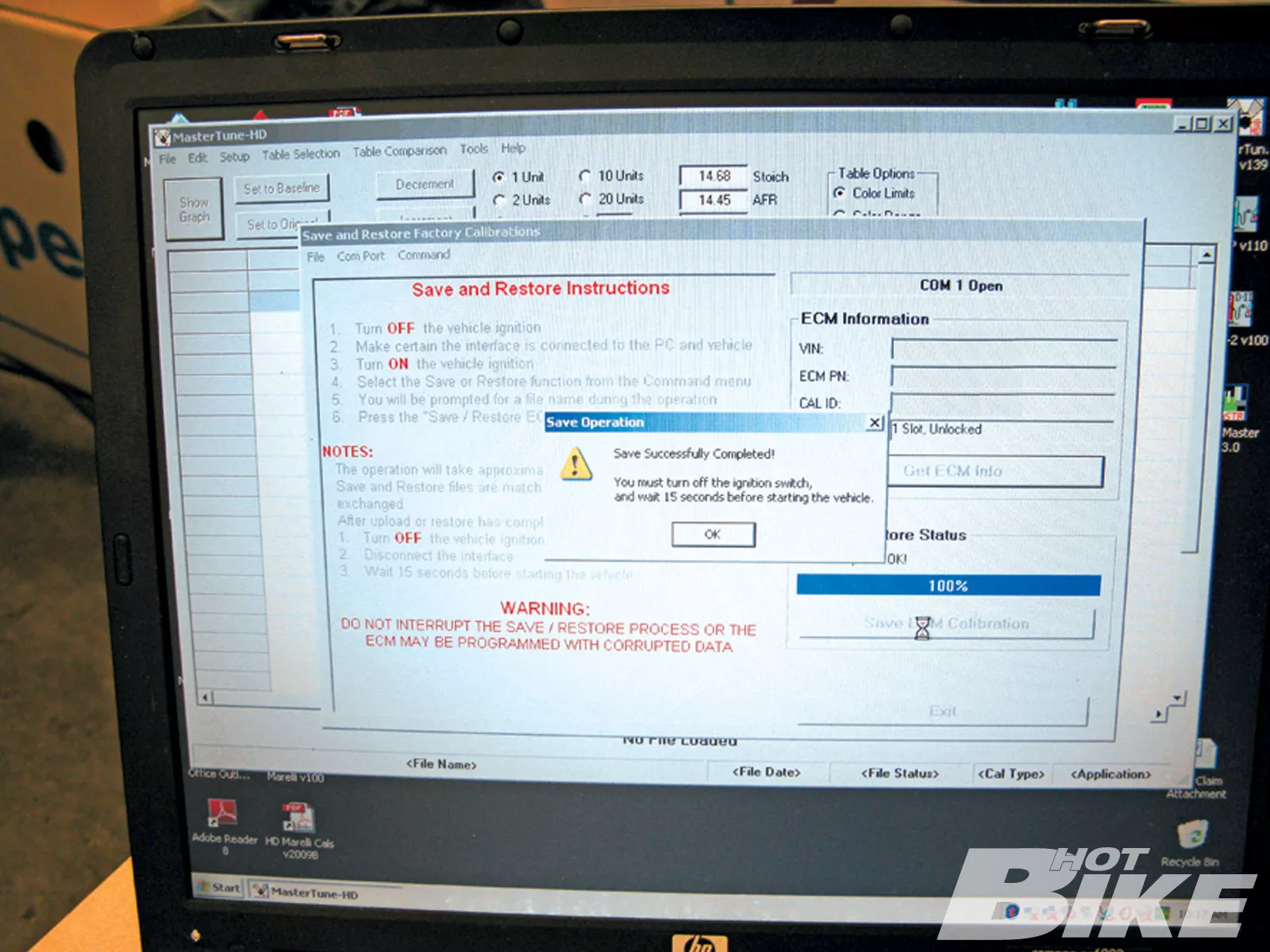
Task: Open the Help menu
Action: point(513,148)
